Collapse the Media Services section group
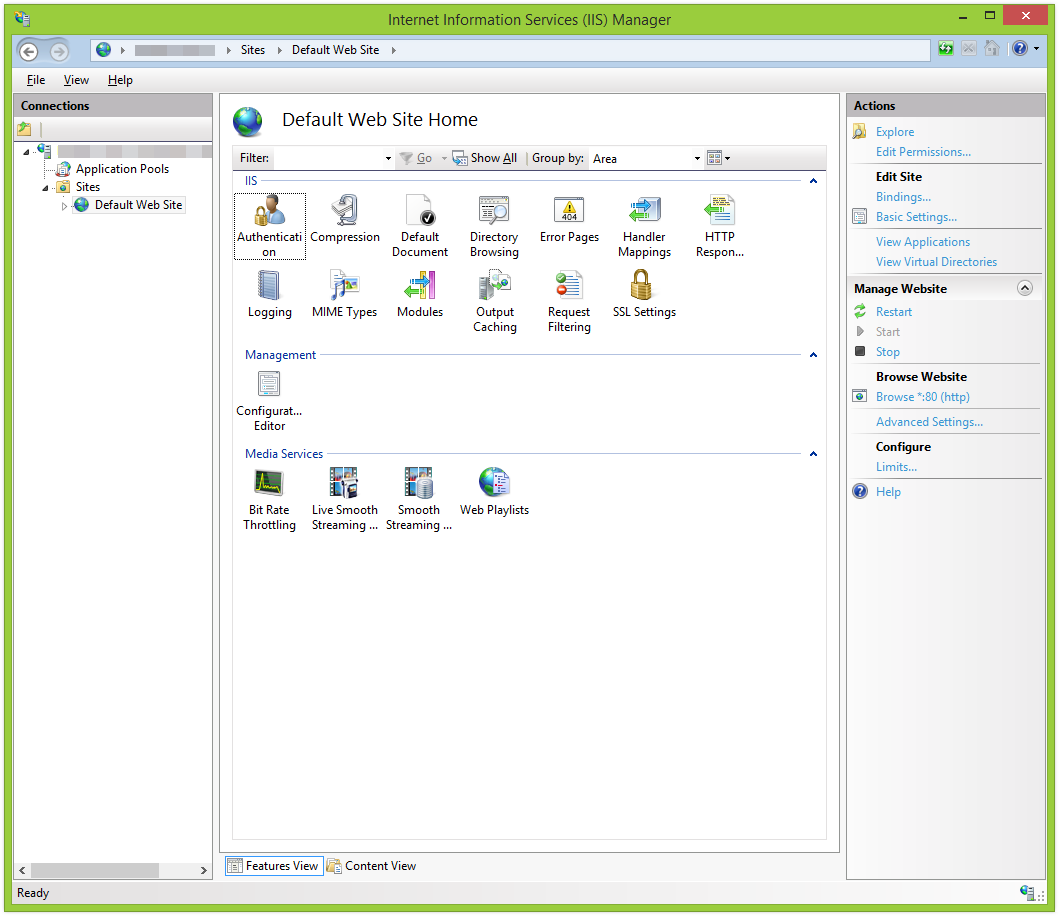This screenshot has width=1059, height=916. (x=813, y=454)
